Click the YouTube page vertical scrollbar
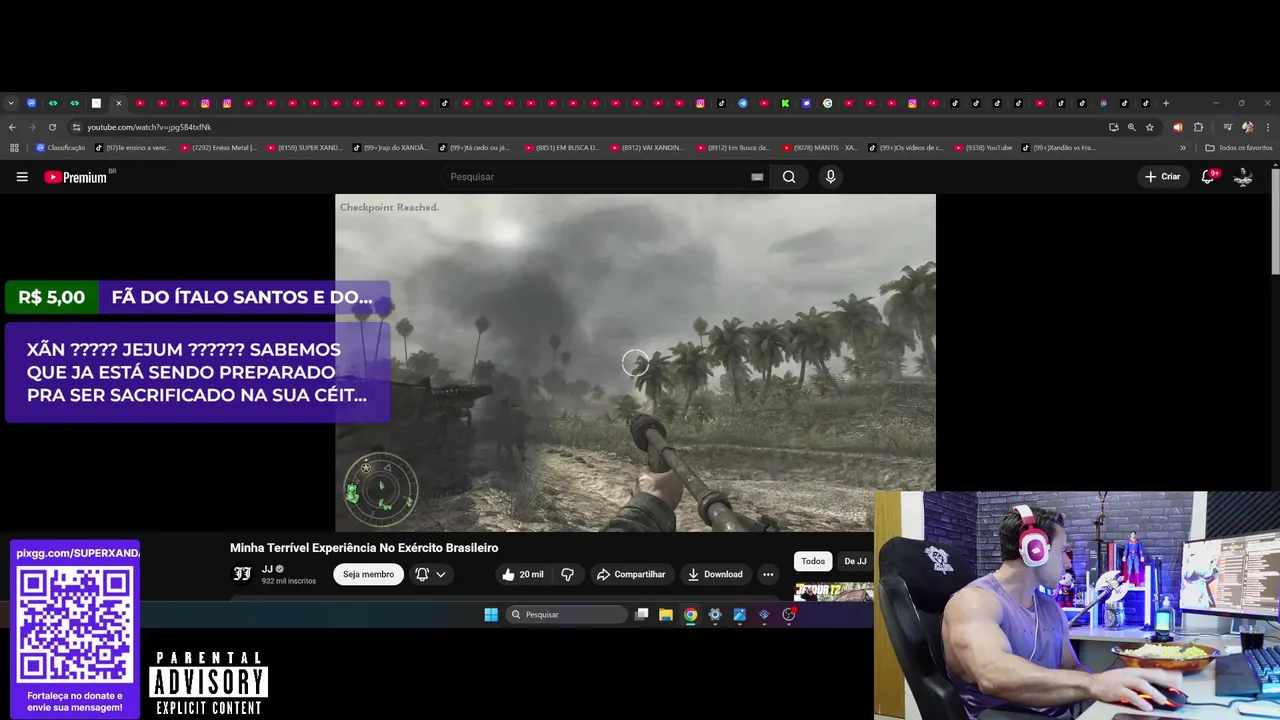The image size is (1280, 720). tap(1275, 220)
